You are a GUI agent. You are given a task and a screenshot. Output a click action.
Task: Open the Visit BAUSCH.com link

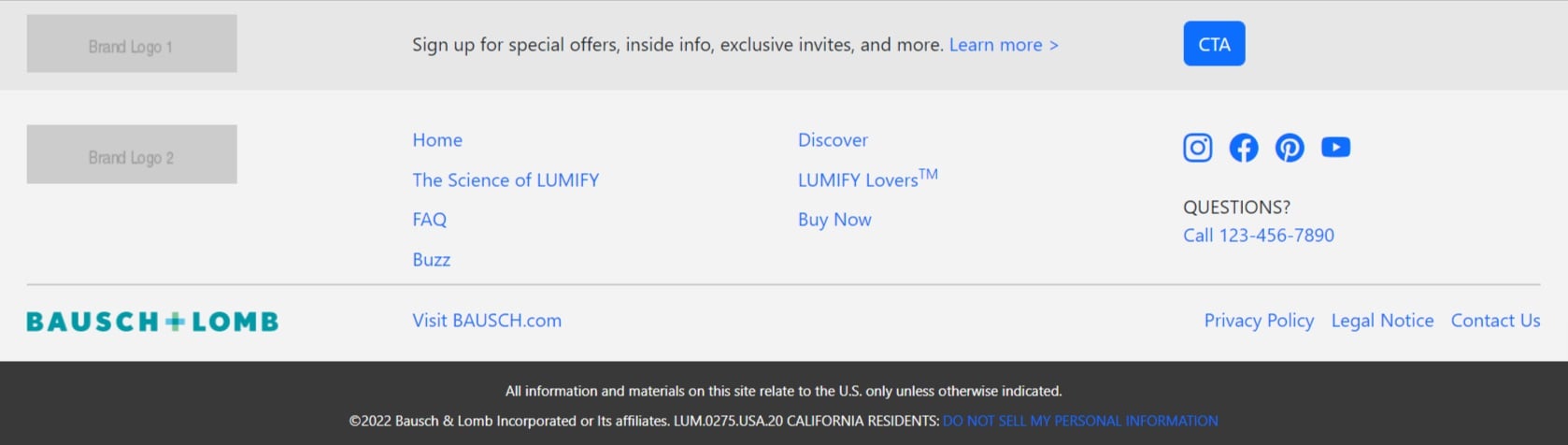click(x=487, y=321)
